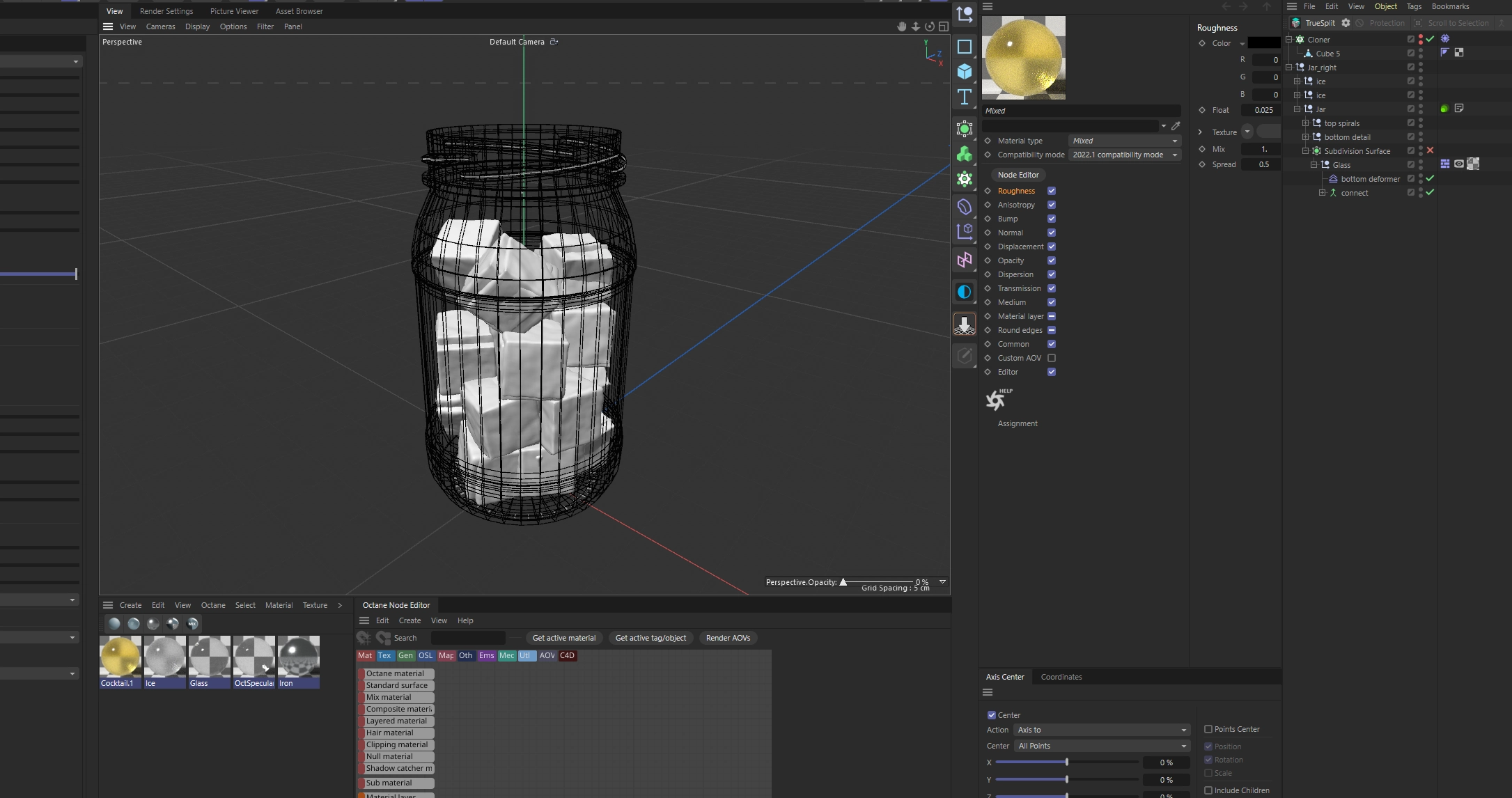
Task: Uncheck the Anisotropy checkbox
Action: (1052, 205)
